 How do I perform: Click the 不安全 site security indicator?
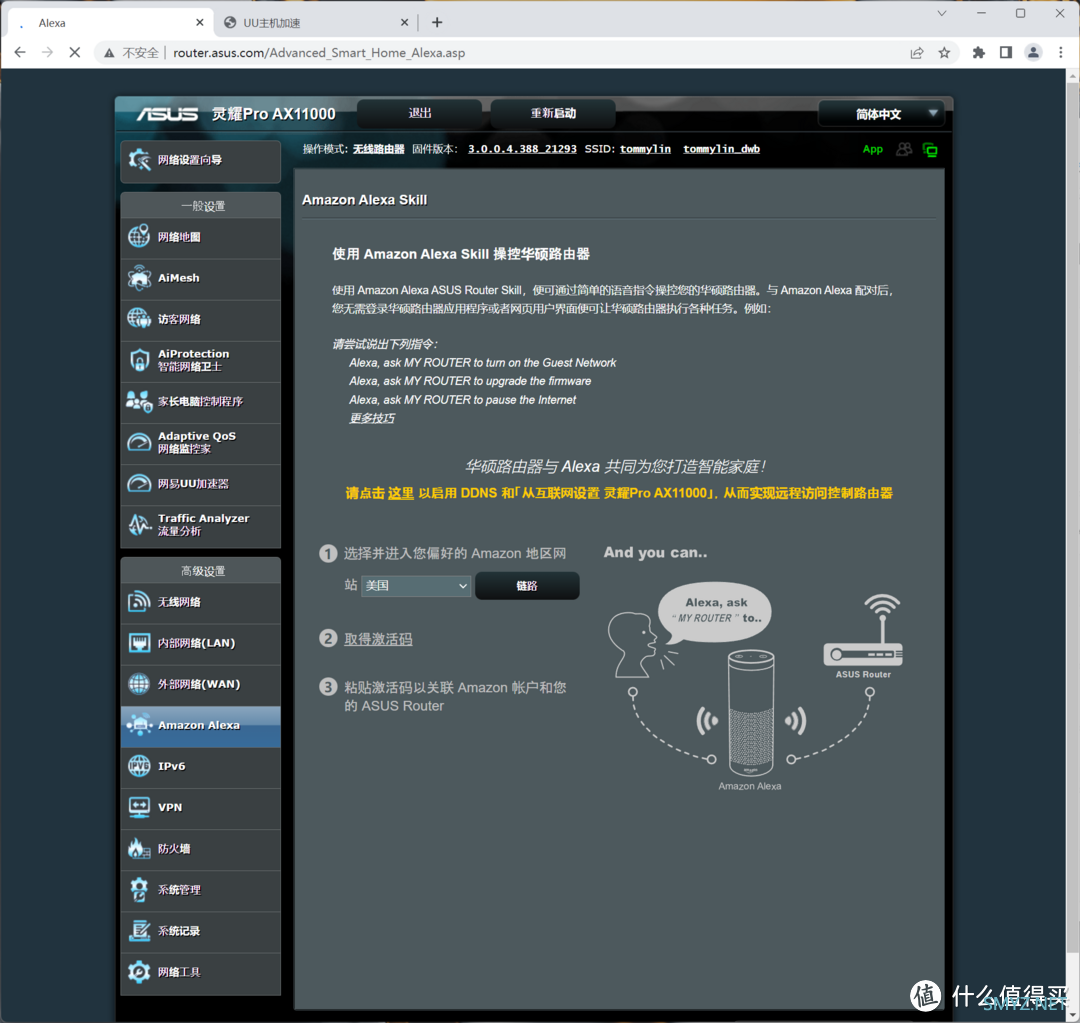pos(131,53)
